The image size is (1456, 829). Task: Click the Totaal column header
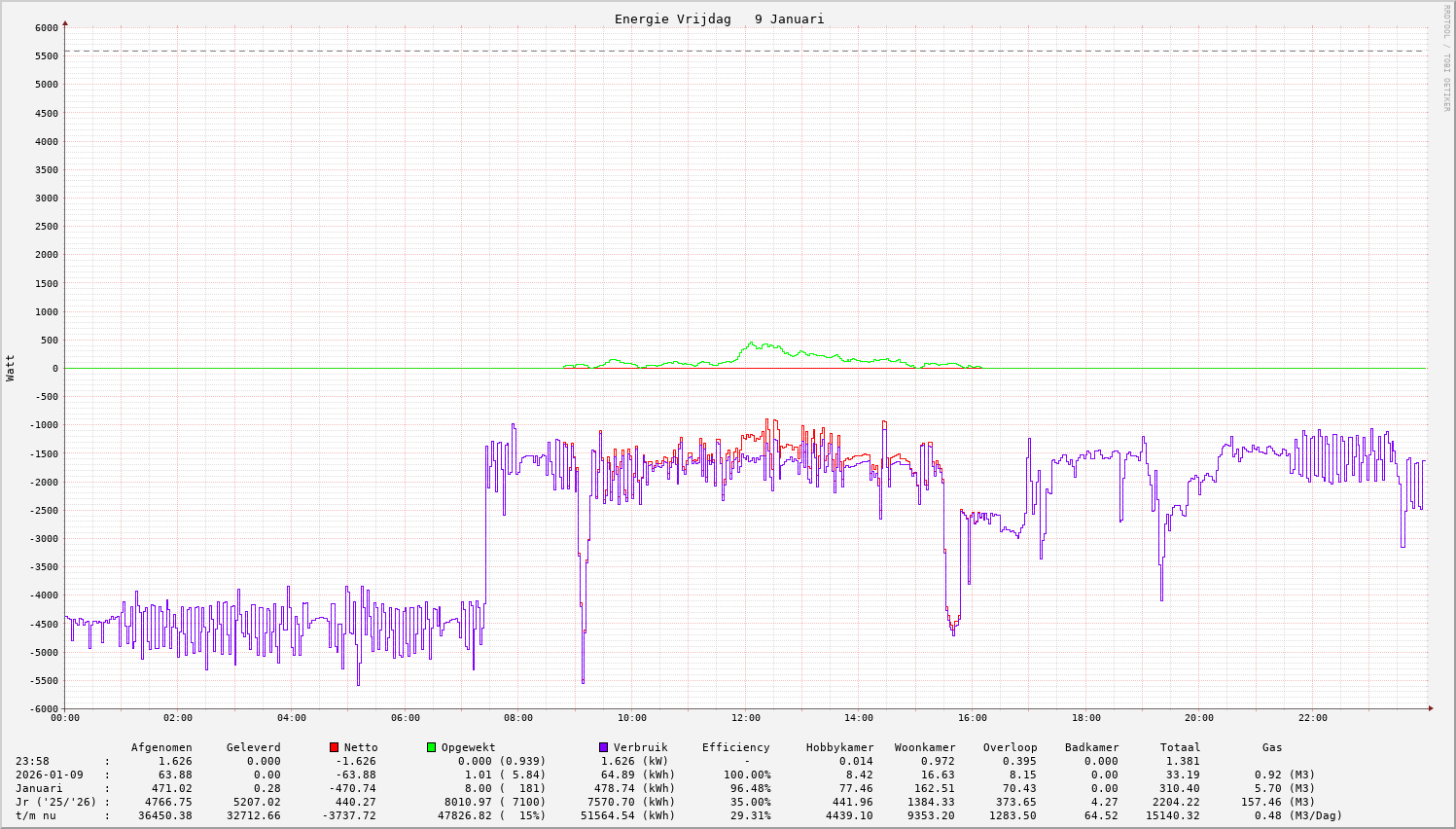1180,747
